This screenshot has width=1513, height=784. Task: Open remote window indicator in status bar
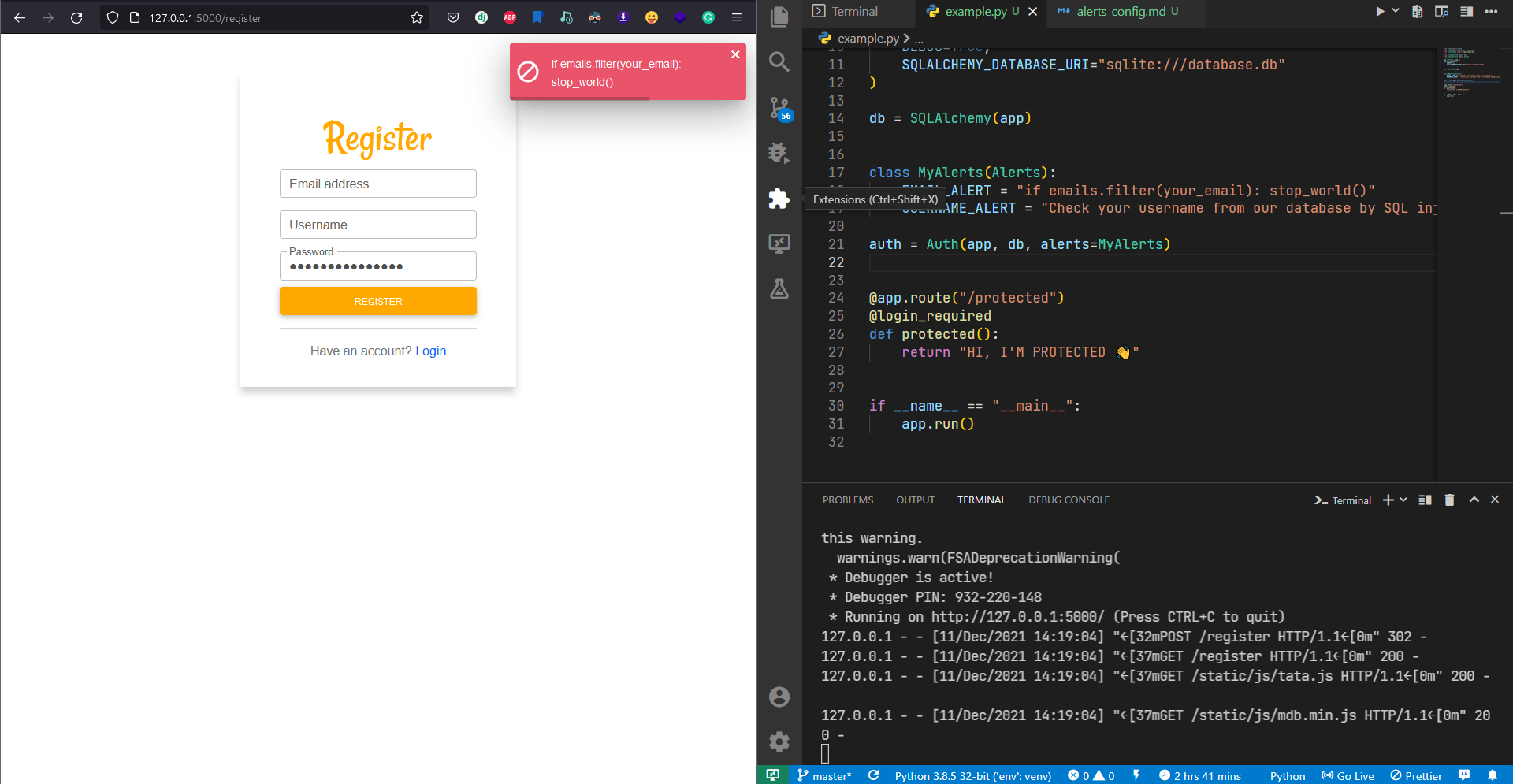[772, 775]
